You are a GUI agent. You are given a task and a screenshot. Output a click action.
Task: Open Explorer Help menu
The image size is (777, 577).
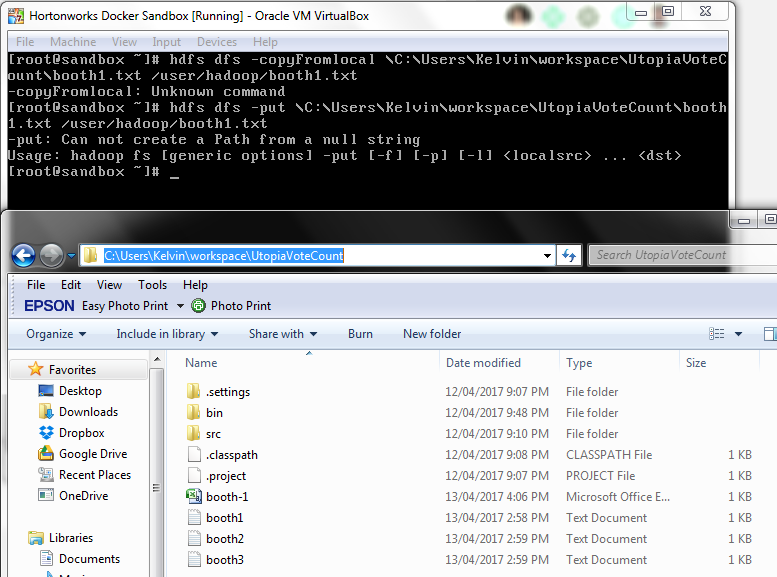pyautogui.click(x=195, y=285)
